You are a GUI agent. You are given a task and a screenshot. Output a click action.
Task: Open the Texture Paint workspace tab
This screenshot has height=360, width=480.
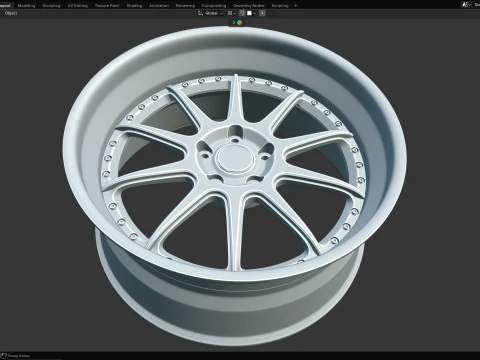tap(107, 5)
